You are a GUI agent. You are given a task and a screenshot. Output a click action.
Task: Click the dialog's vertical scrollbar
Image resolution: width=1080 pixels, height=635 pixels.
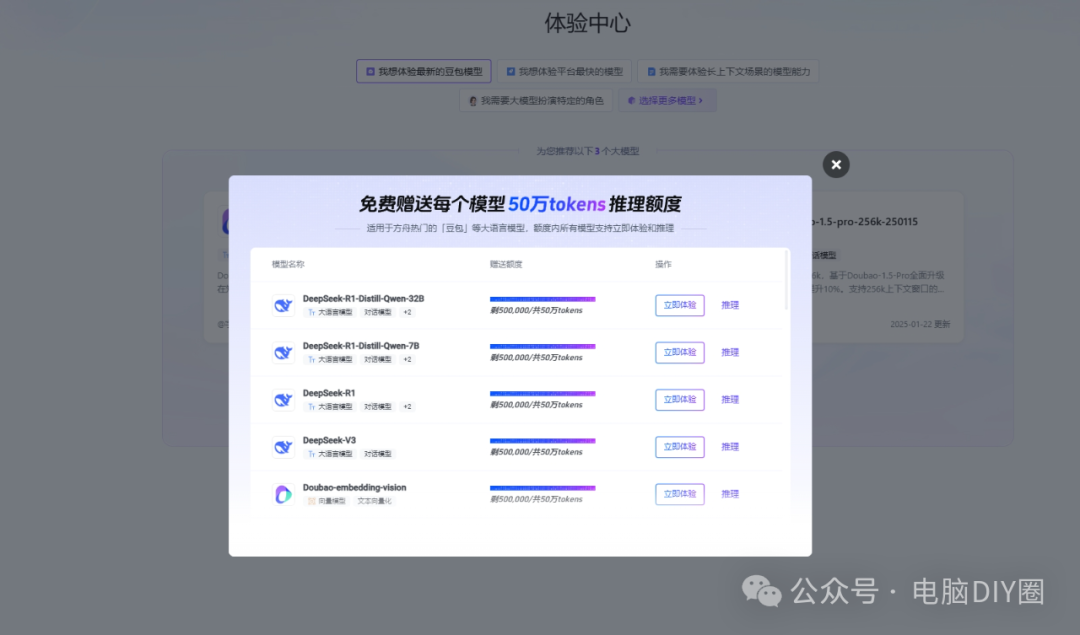[x=786, y=280]
